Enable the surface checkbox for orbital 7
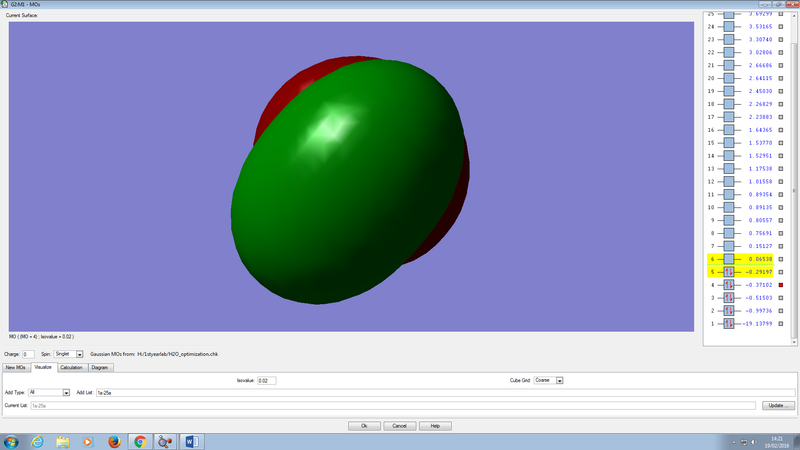 point(781,245)
